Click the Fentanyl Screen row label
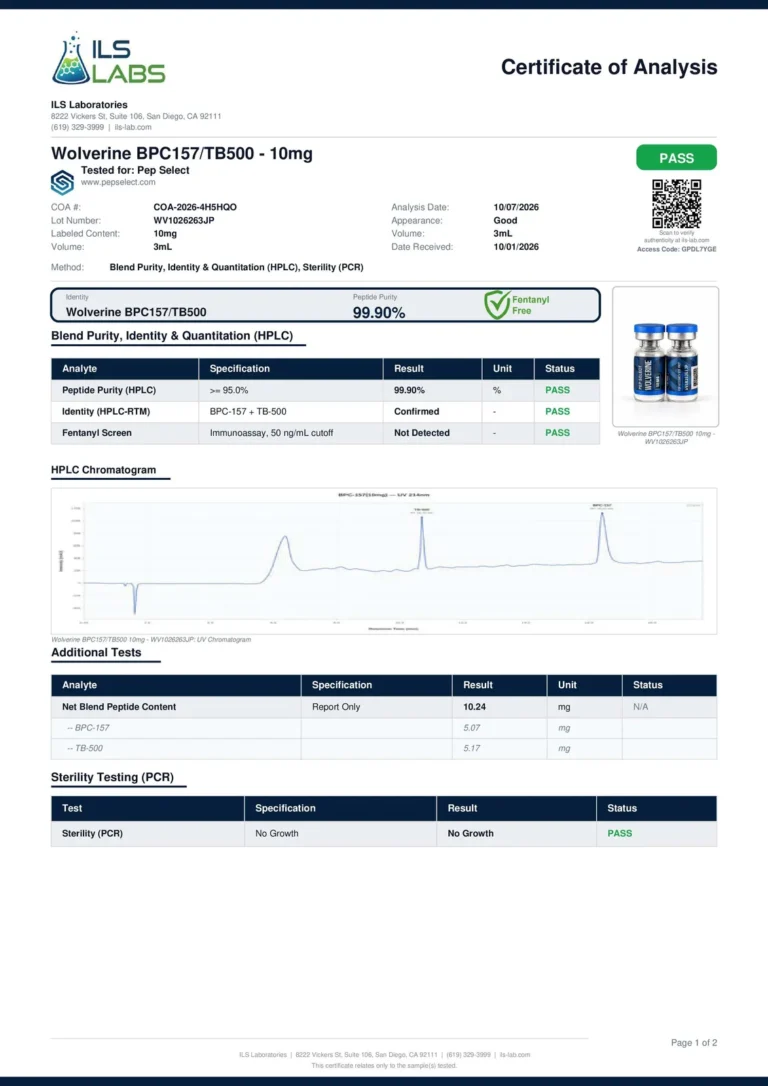Image resolution: width=768 pixels, height=1086 pixels. point(96,433)
